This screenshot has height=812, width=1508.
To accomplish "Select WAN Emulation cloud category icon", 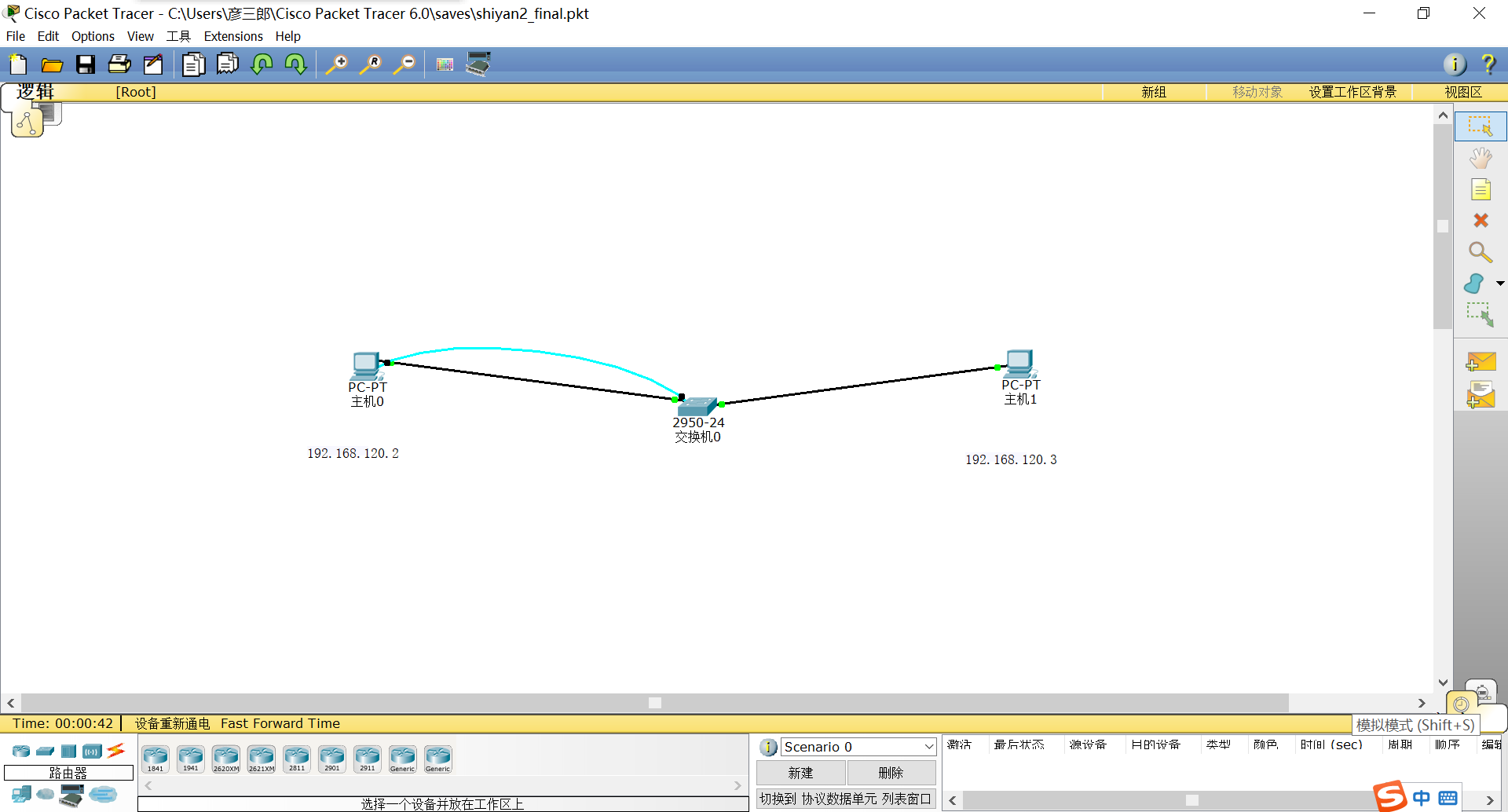I will coord(46,795).
